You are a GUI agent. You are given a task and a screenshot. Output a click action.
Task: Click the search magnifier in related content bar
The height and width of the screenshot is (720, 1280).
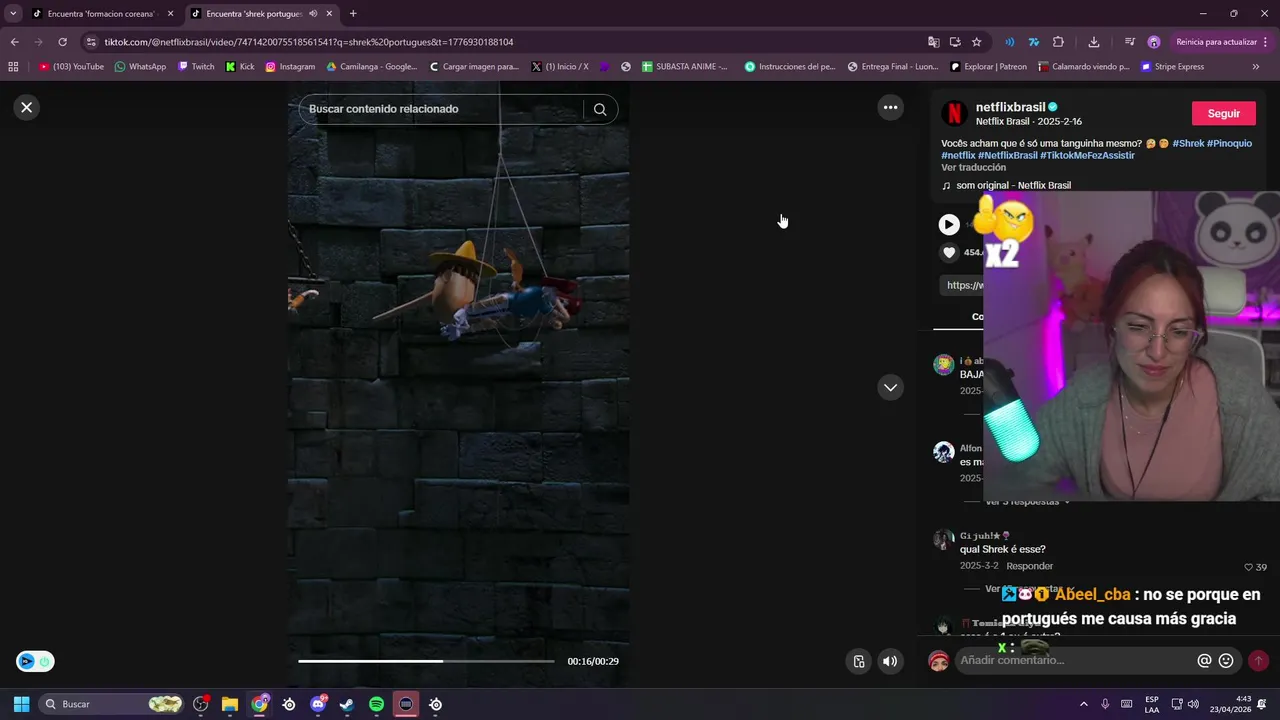600,109
